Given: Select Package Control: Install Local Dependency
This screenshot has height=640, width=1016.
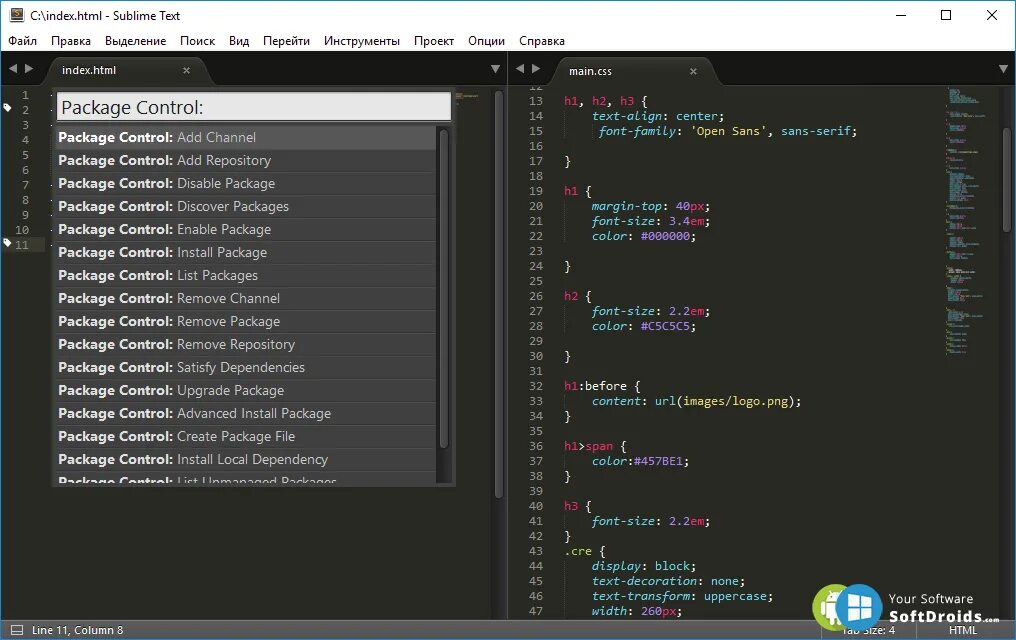Looking at the screenshot, I should pos(246,459).
